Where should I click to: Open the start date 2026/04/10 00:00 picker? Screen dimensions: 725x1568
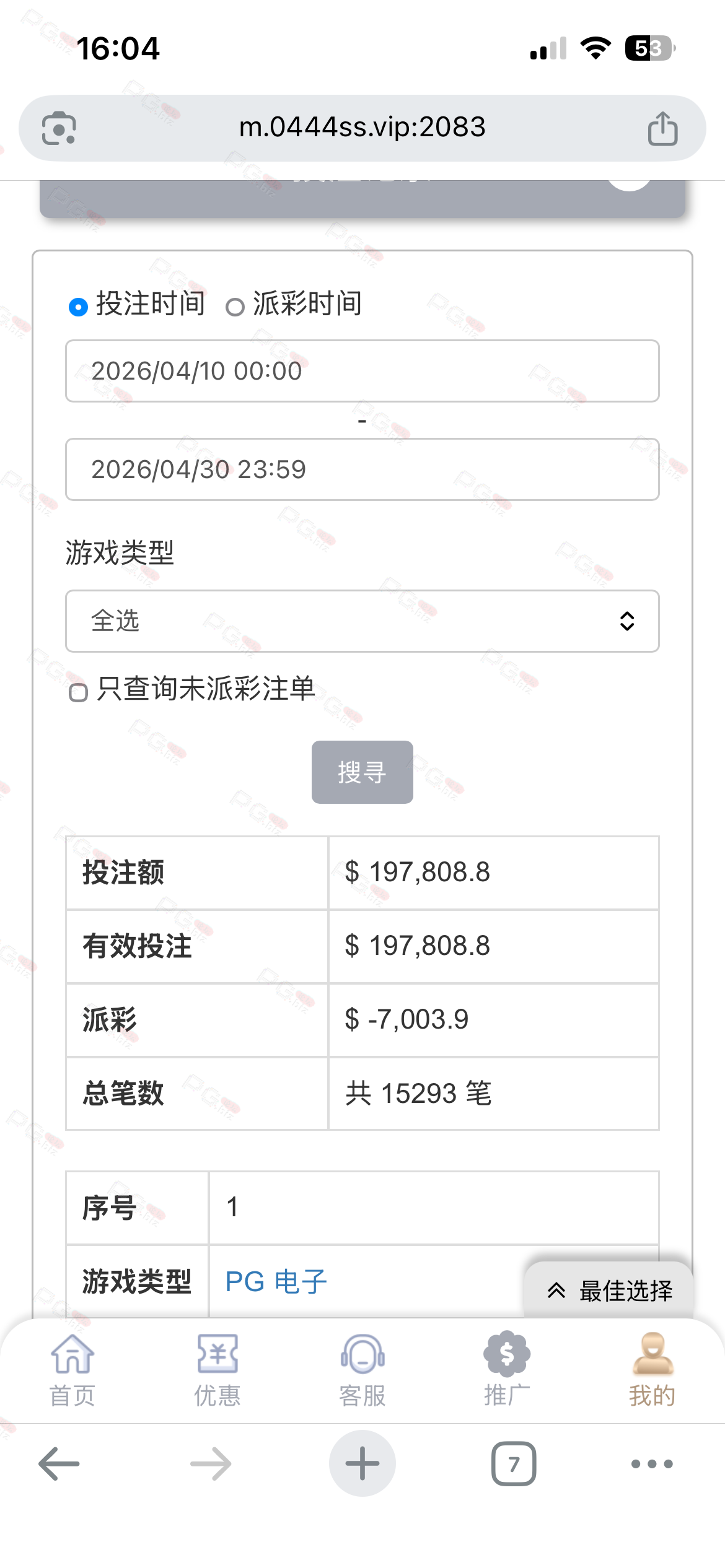tap(362, 371)
